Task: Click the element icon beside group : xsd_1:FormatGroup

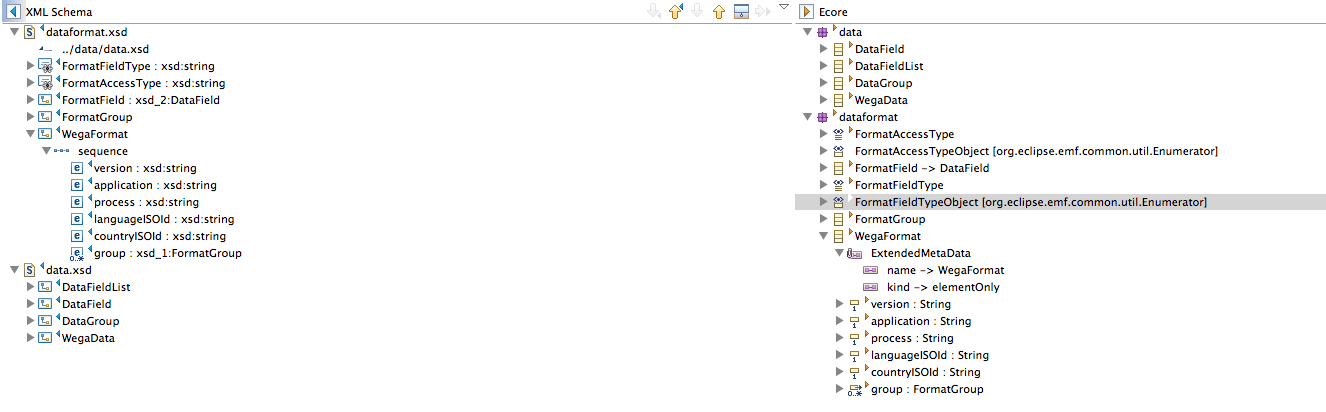Action: (x=77, y=254)
